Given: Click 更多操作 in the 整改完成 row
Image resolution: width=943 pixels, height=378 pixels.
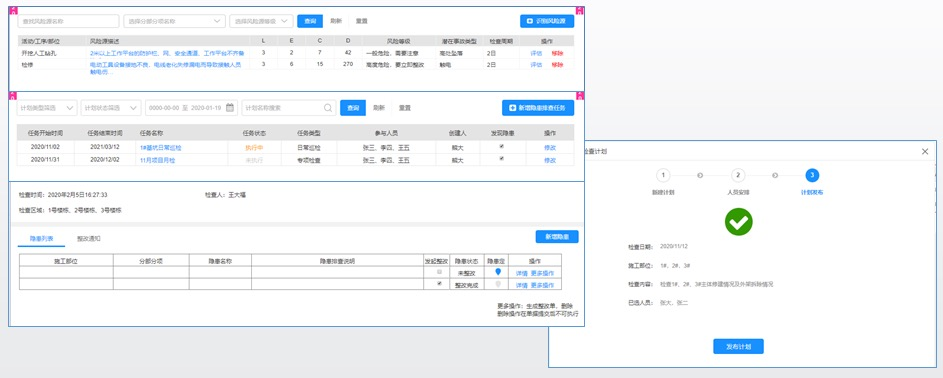Looking at the screenshot, I should 542,285.
